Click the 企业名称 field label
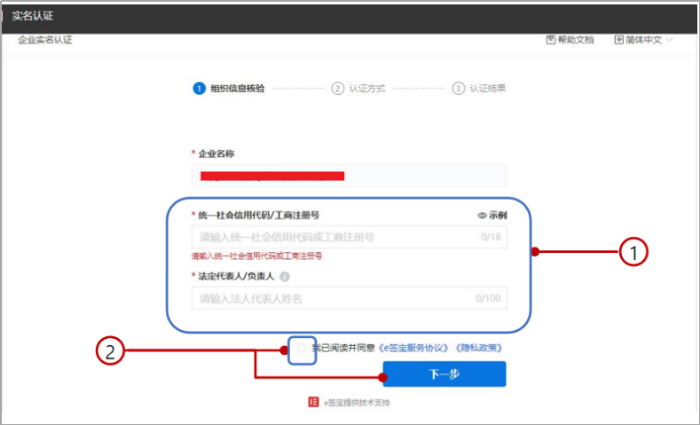This screenshot has width=700, height=425. coord(216,154)
